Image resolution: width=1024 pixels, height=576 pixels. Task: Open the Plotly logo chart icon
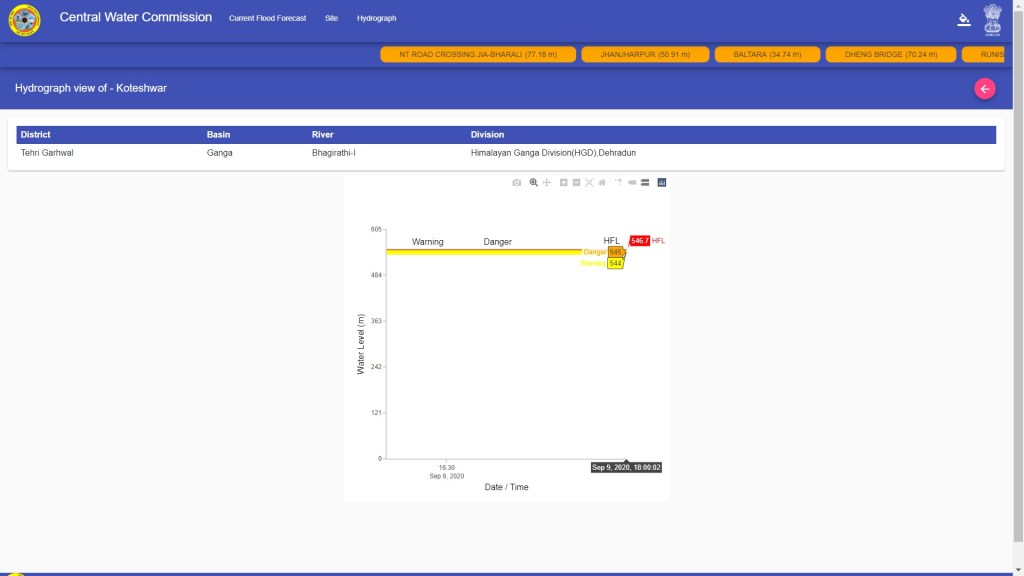662,182
